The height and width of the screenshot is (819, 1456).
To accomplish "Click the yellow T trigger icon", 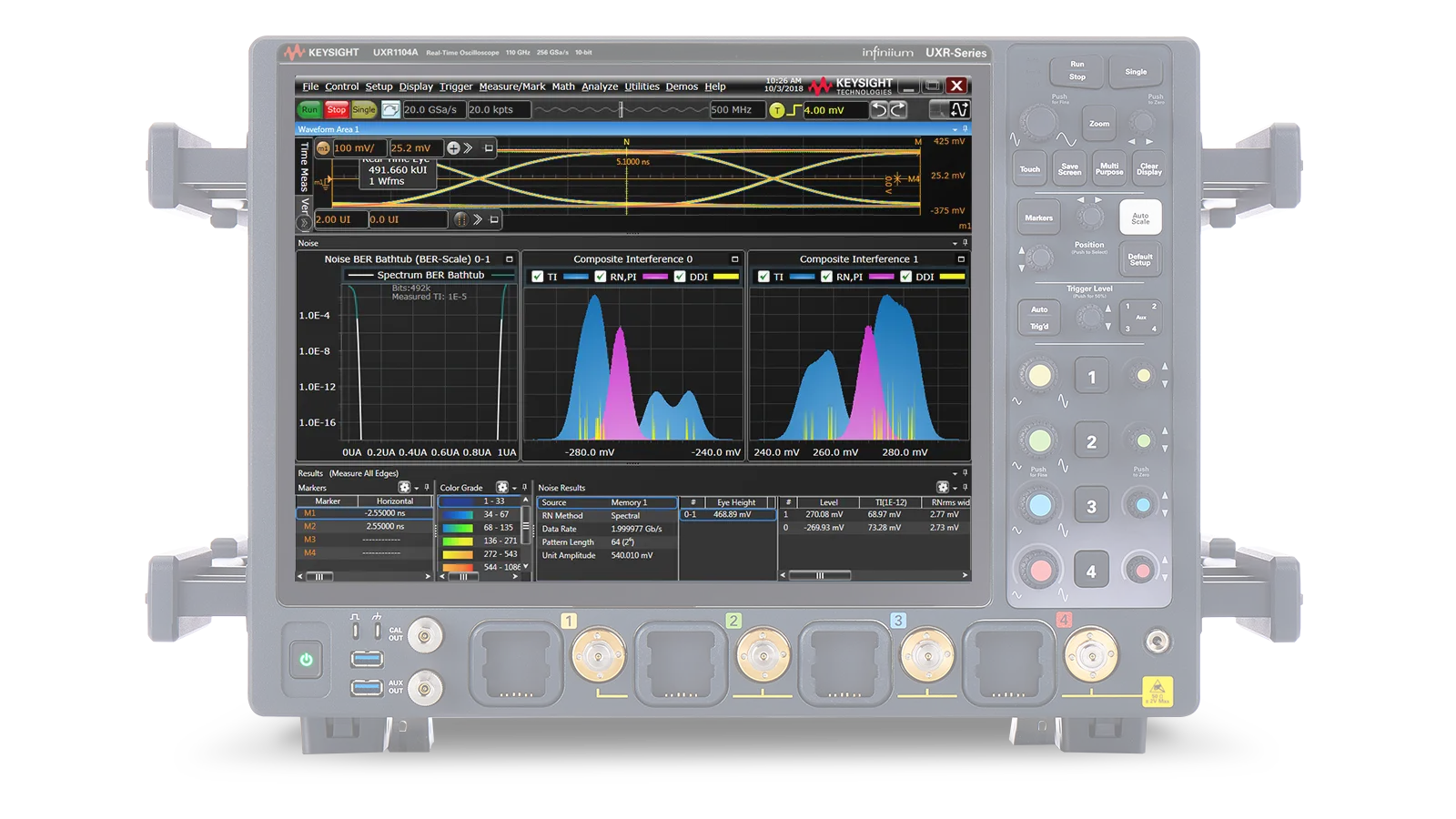I will point(776,110).
